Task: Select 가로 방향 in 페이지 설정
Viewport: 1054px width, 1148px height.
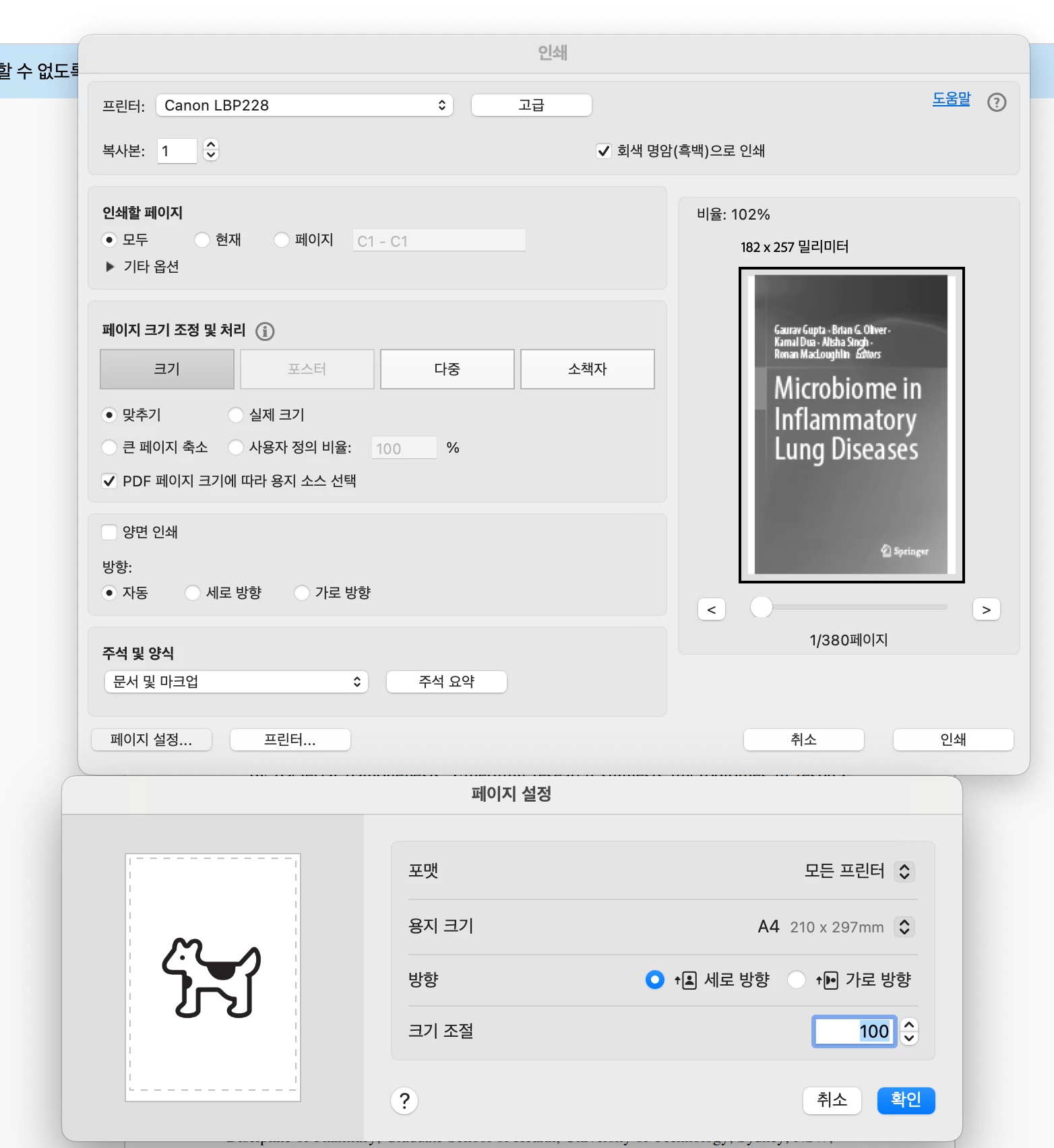Action: coord(797,980)
